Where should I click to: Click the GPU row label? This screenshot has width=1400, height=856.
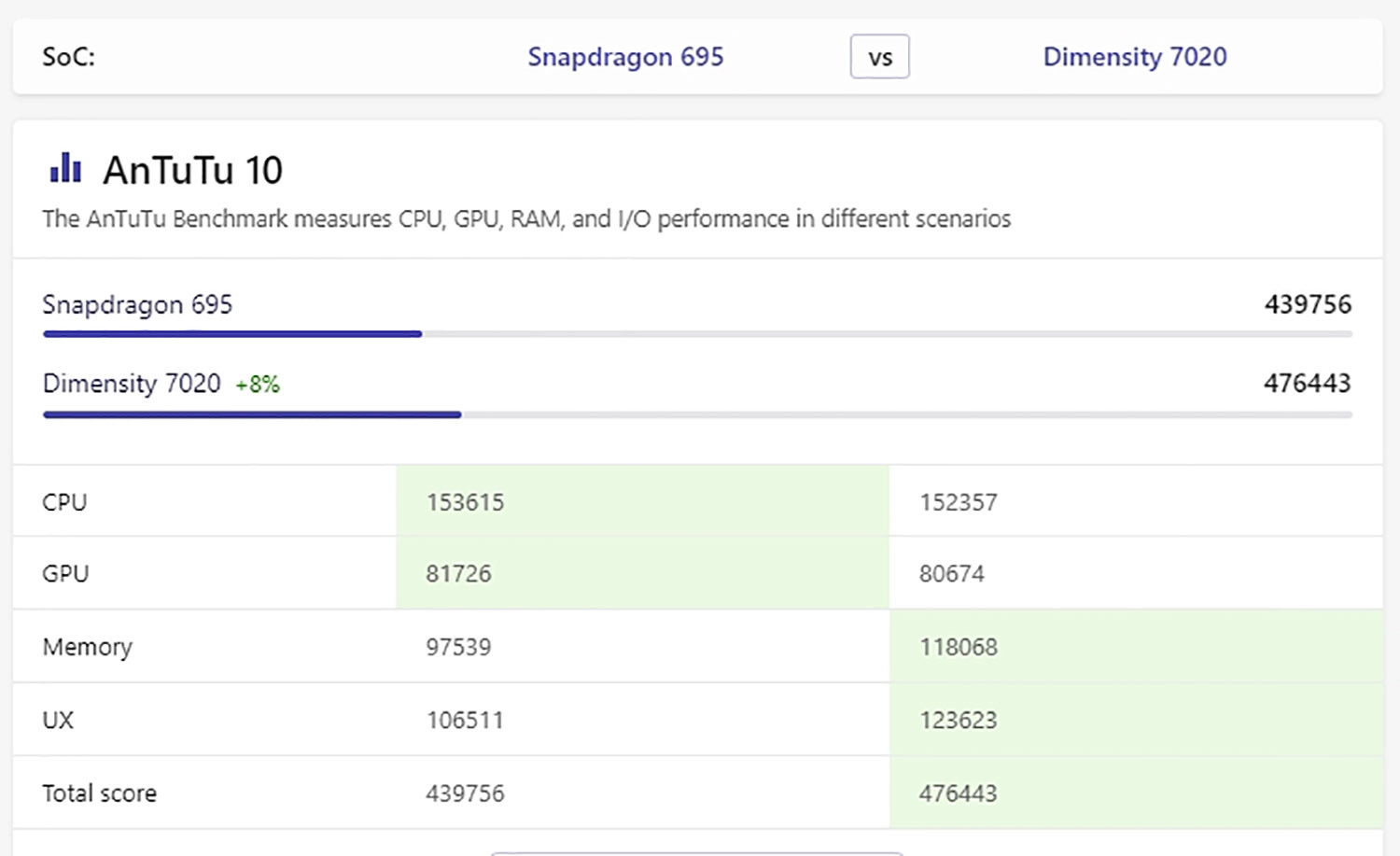tap(65, 573)
